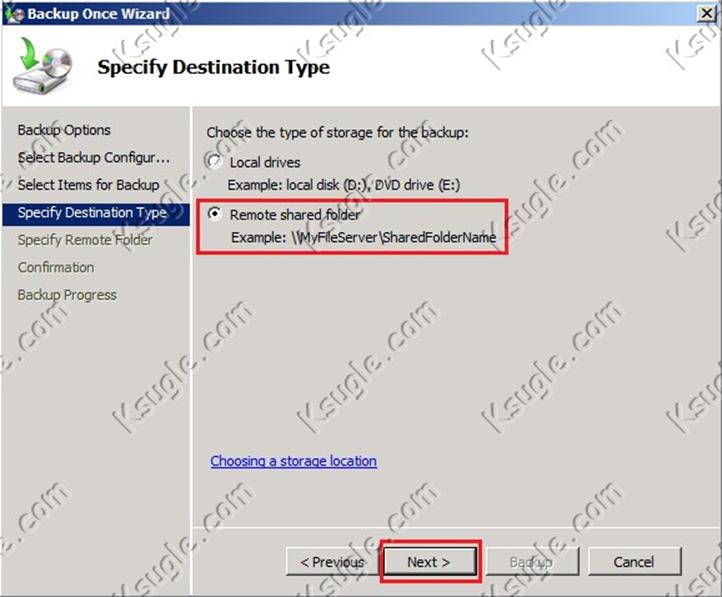Screen dimensions: 722x597
Task: Select the Local drives radio button
Action: coord(214,162)
